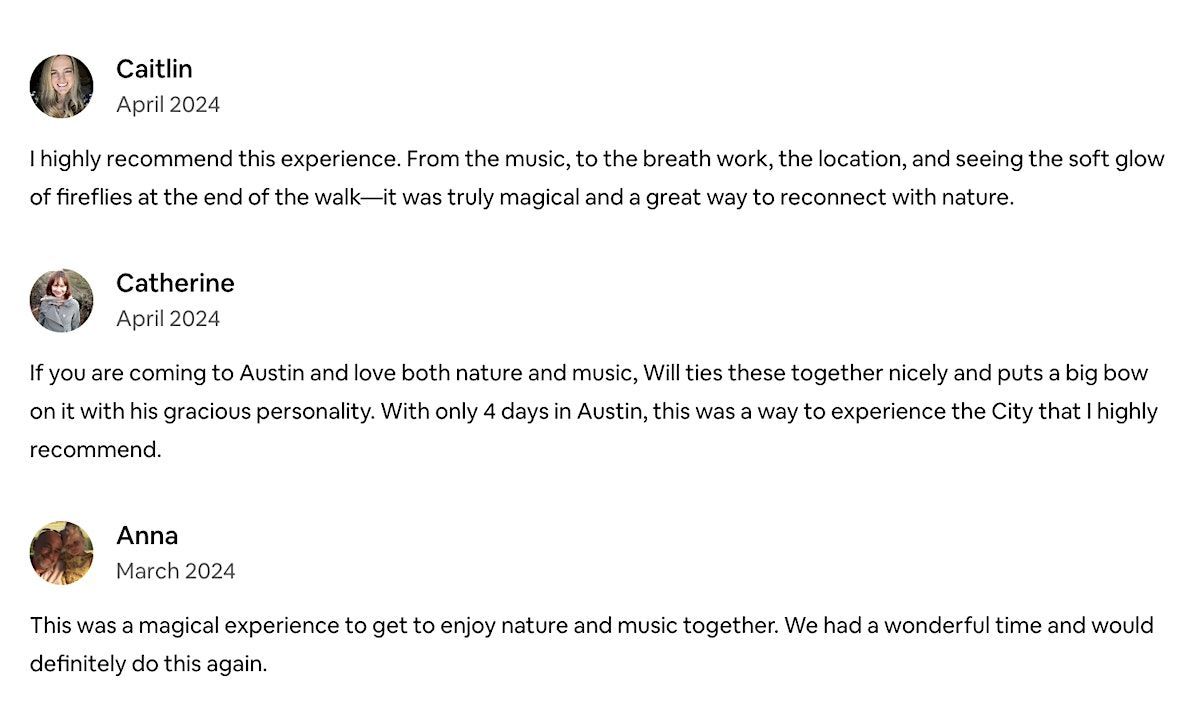Click April 2024 date under Catherine
This screenshot has width=1200, height=716.
(168, 319)
